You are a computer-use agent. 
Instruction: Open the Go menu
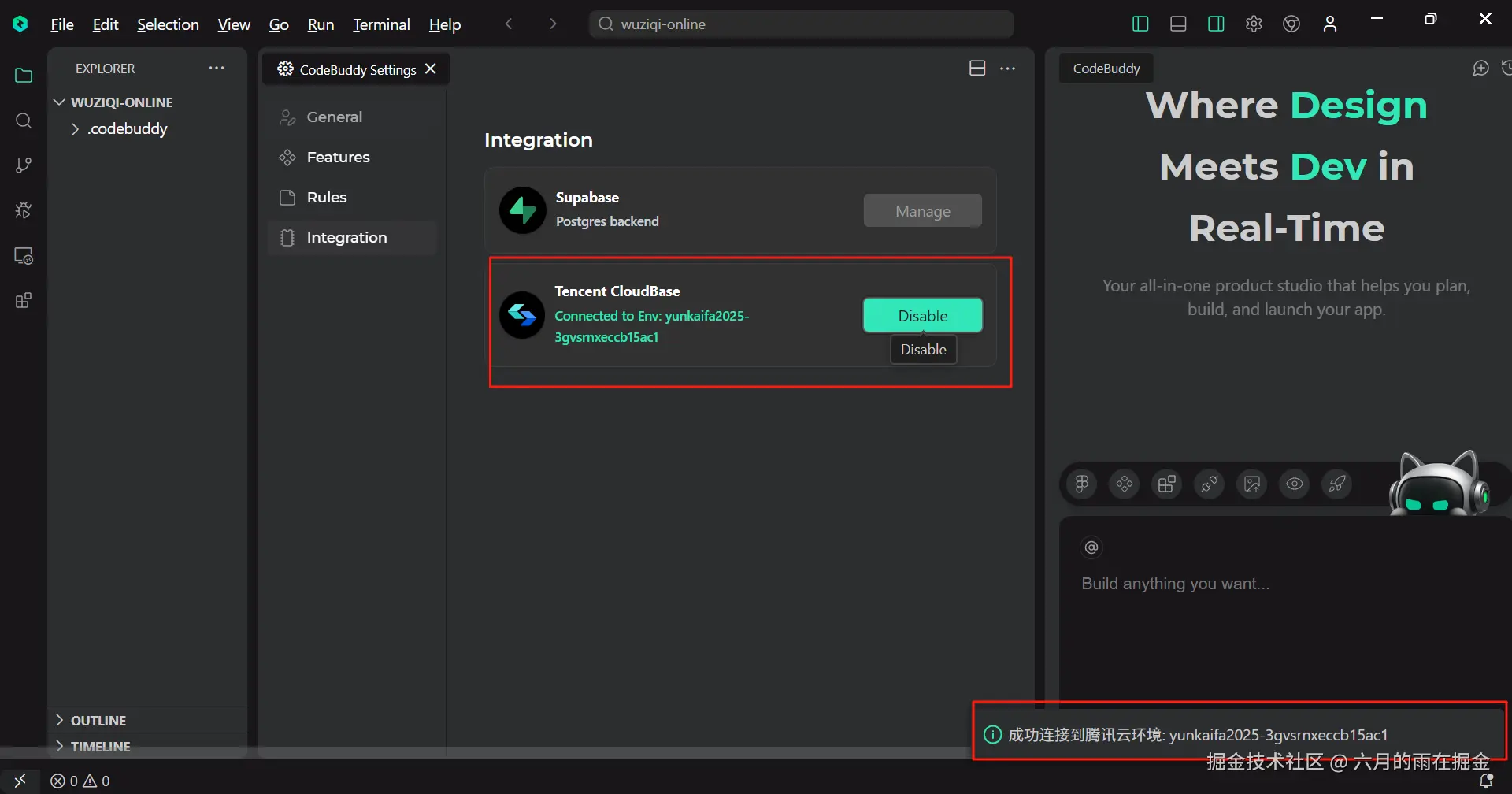click(279, 24)
